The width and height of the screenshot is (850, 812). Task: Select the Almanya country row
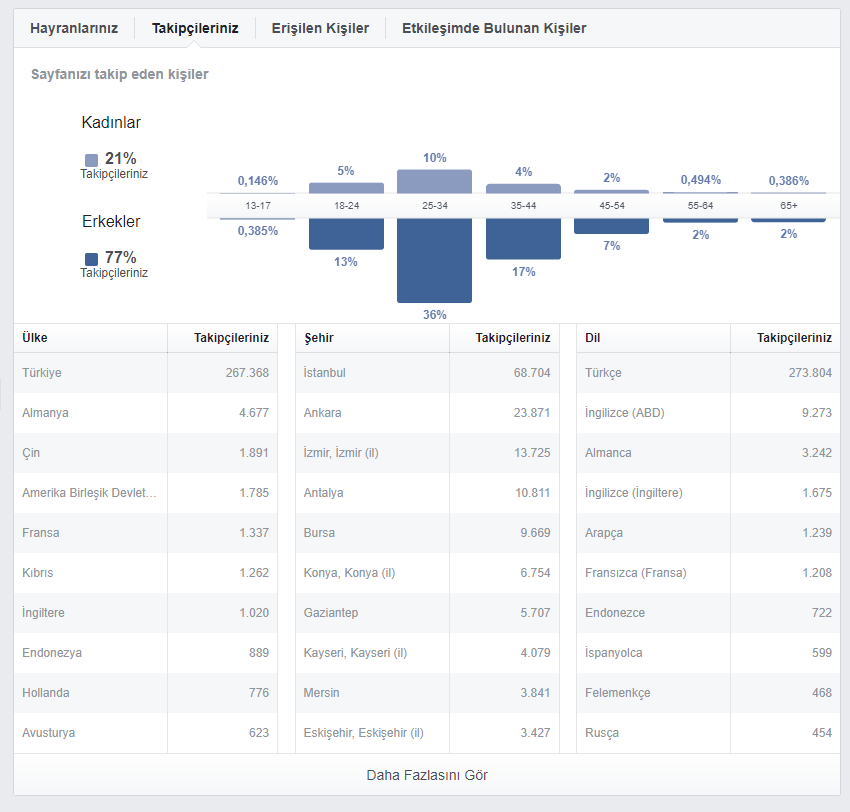click(145, 413)
